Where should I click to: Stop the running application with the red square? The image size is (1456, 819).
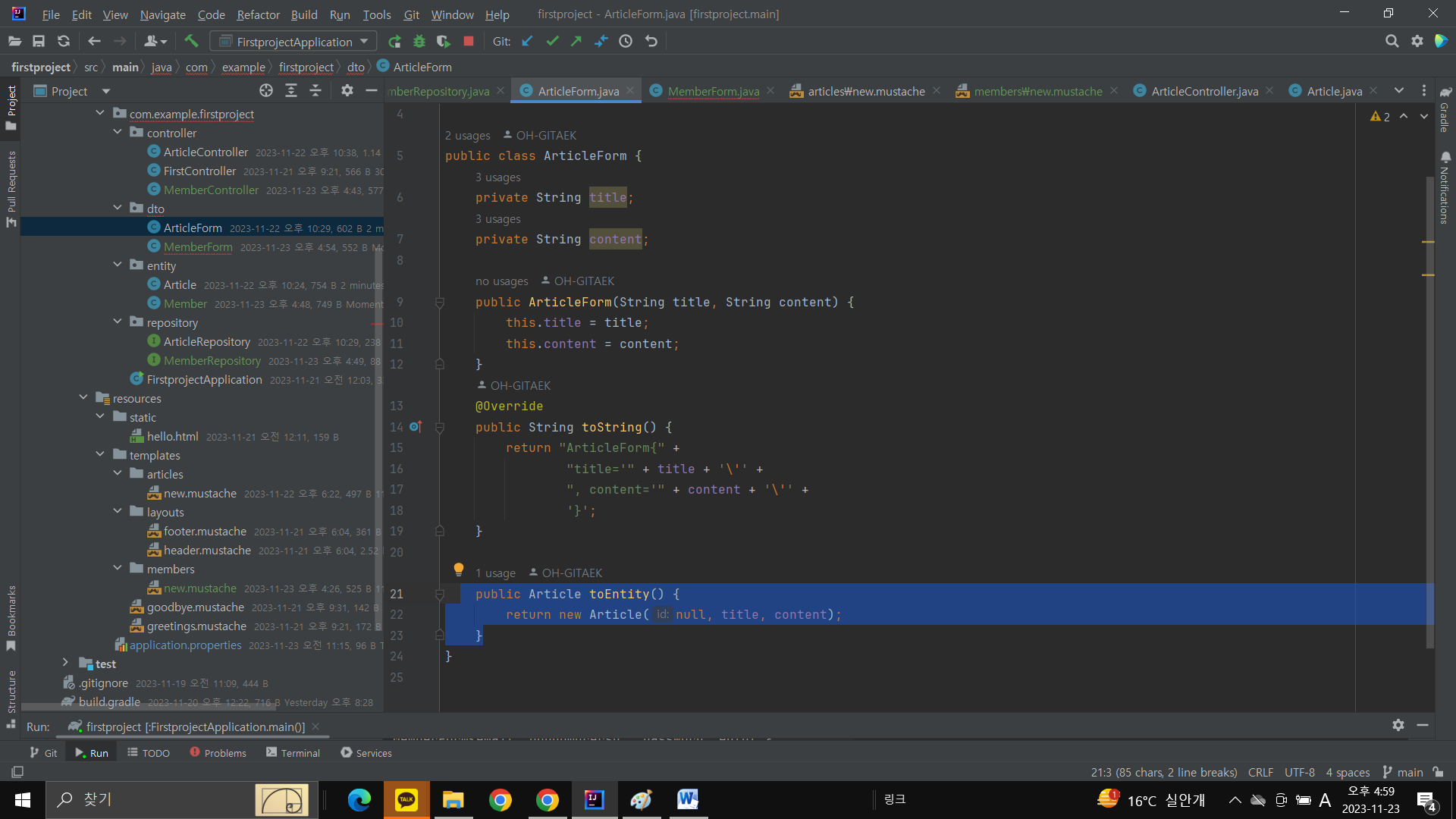pyautogui.click(x=469, y=42)
